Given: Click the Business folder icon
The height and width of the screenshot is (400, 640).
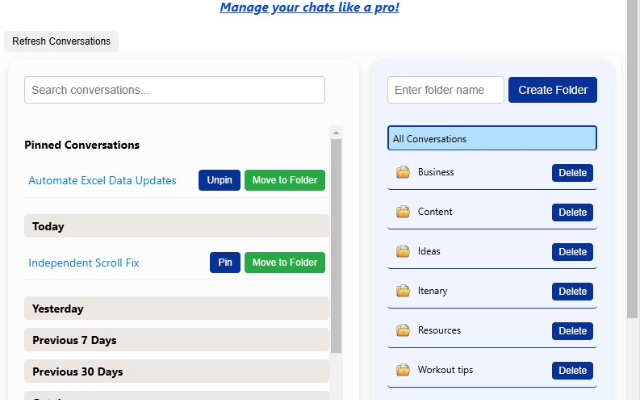Looking at the screenshot, I should pos(403,172).
